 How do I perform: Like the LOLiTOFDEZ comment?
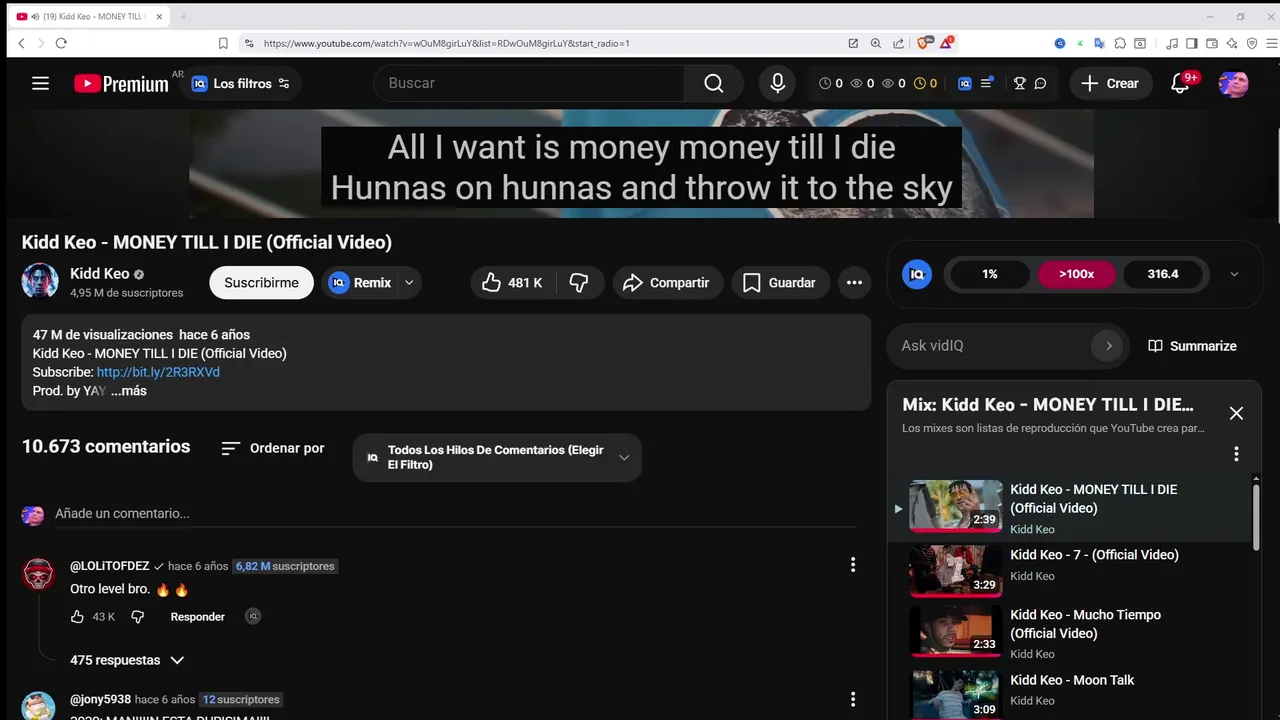click(77, 617)
